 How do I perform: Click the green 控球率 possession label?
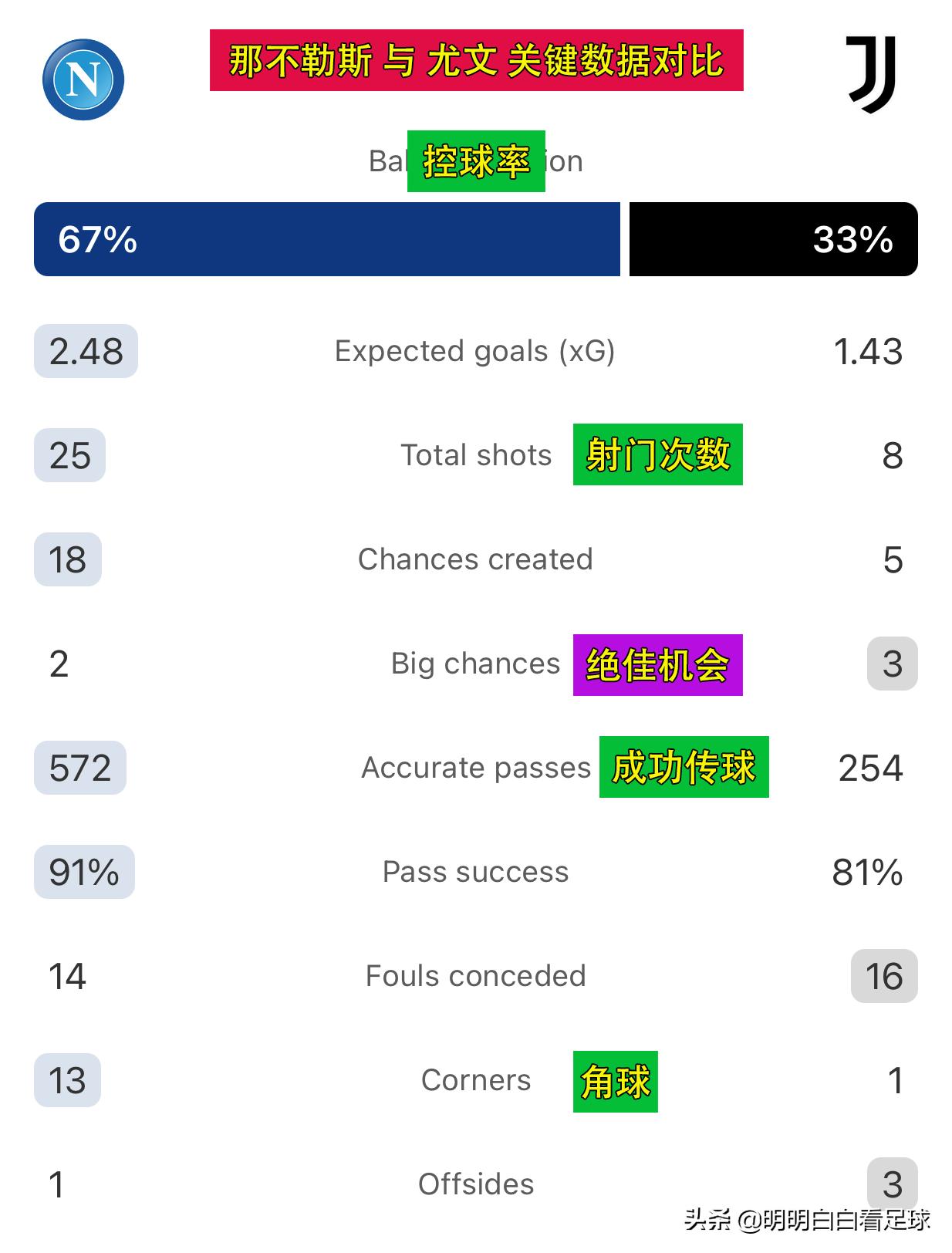pyautogui.click(x=476, y=161)
